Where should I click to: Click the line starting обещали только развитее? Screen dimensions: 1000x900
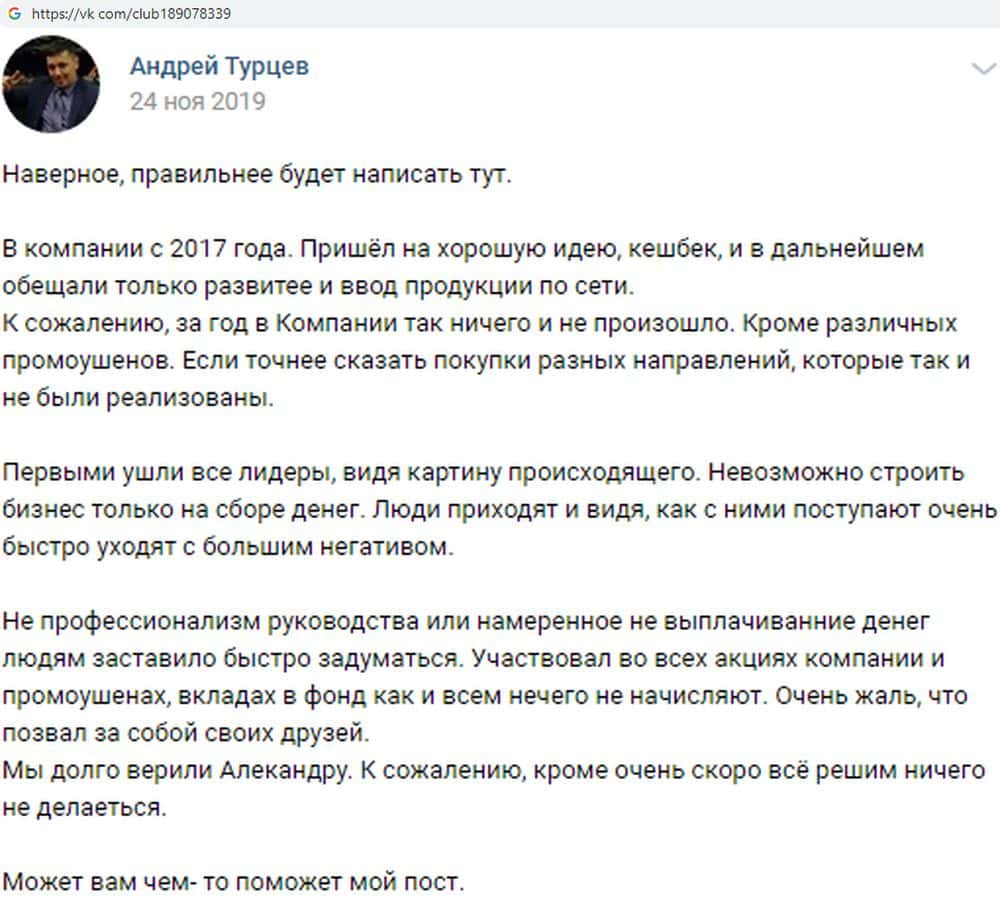click(318, 286)
